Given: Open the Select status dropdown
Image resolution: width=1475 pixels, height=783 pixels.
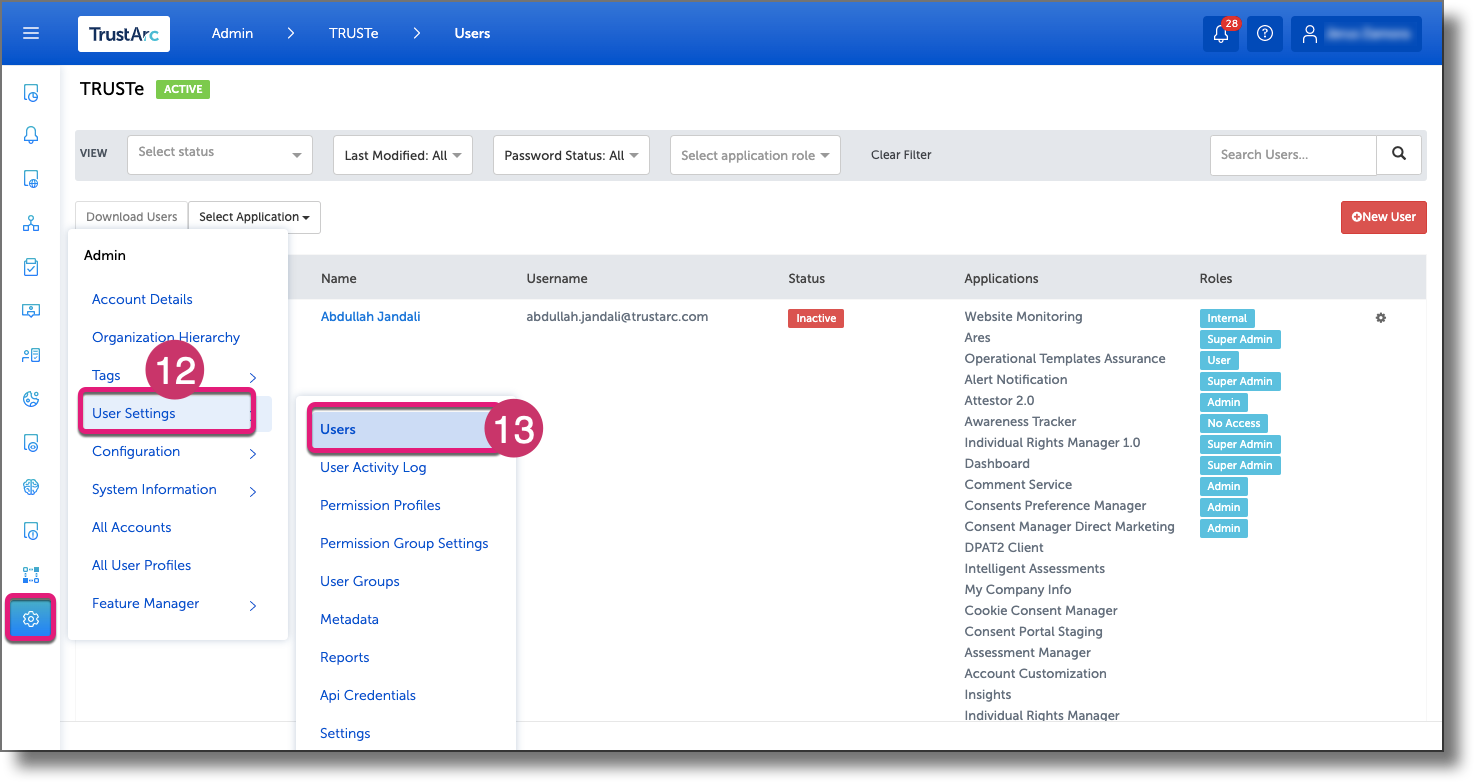Looking at the screenshot, I should pos(220,155).
